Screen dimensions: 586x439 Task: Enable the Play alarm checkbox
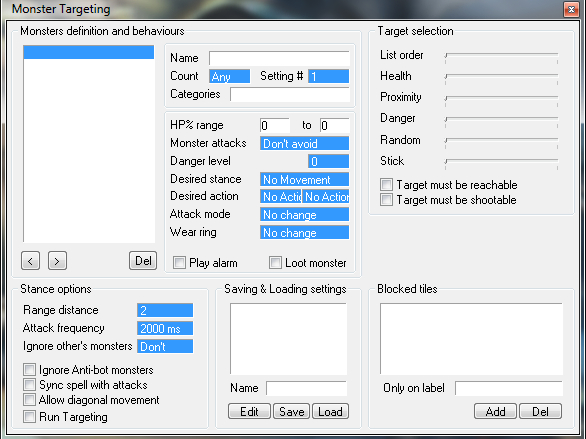(x=179, y=263)
